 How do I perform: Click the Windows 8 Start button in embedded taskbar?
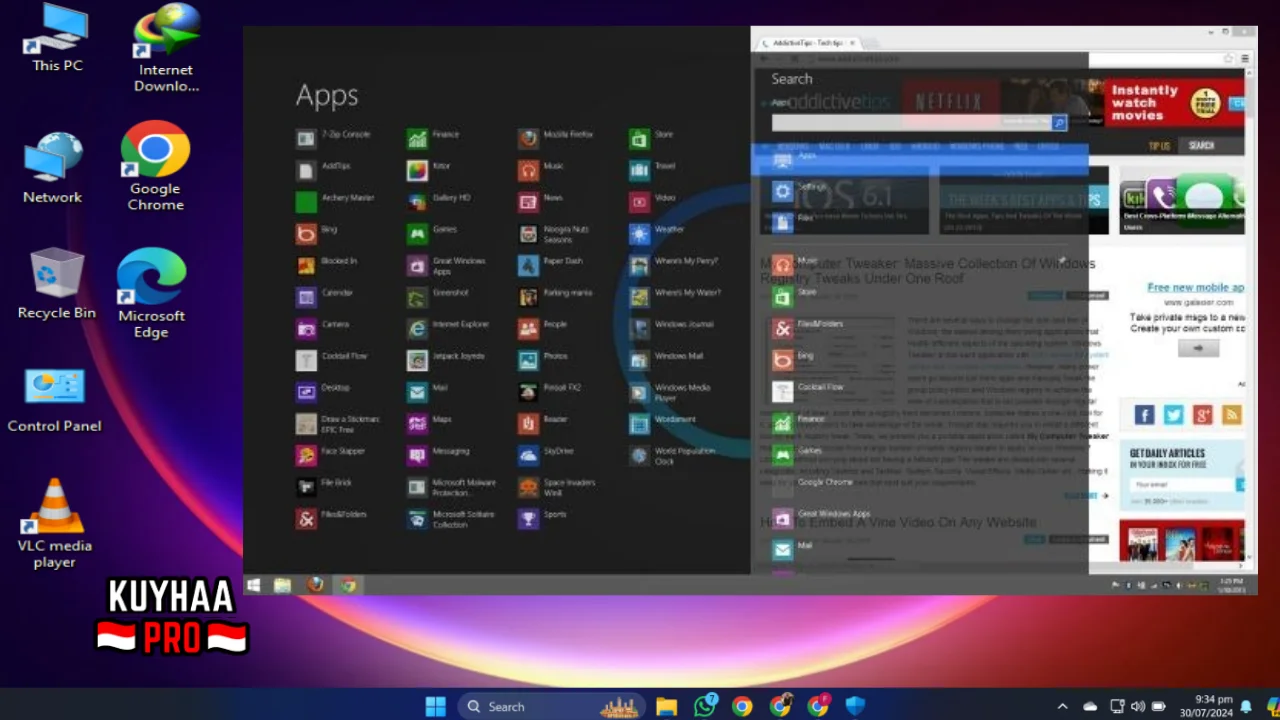[x=254, y=585]
